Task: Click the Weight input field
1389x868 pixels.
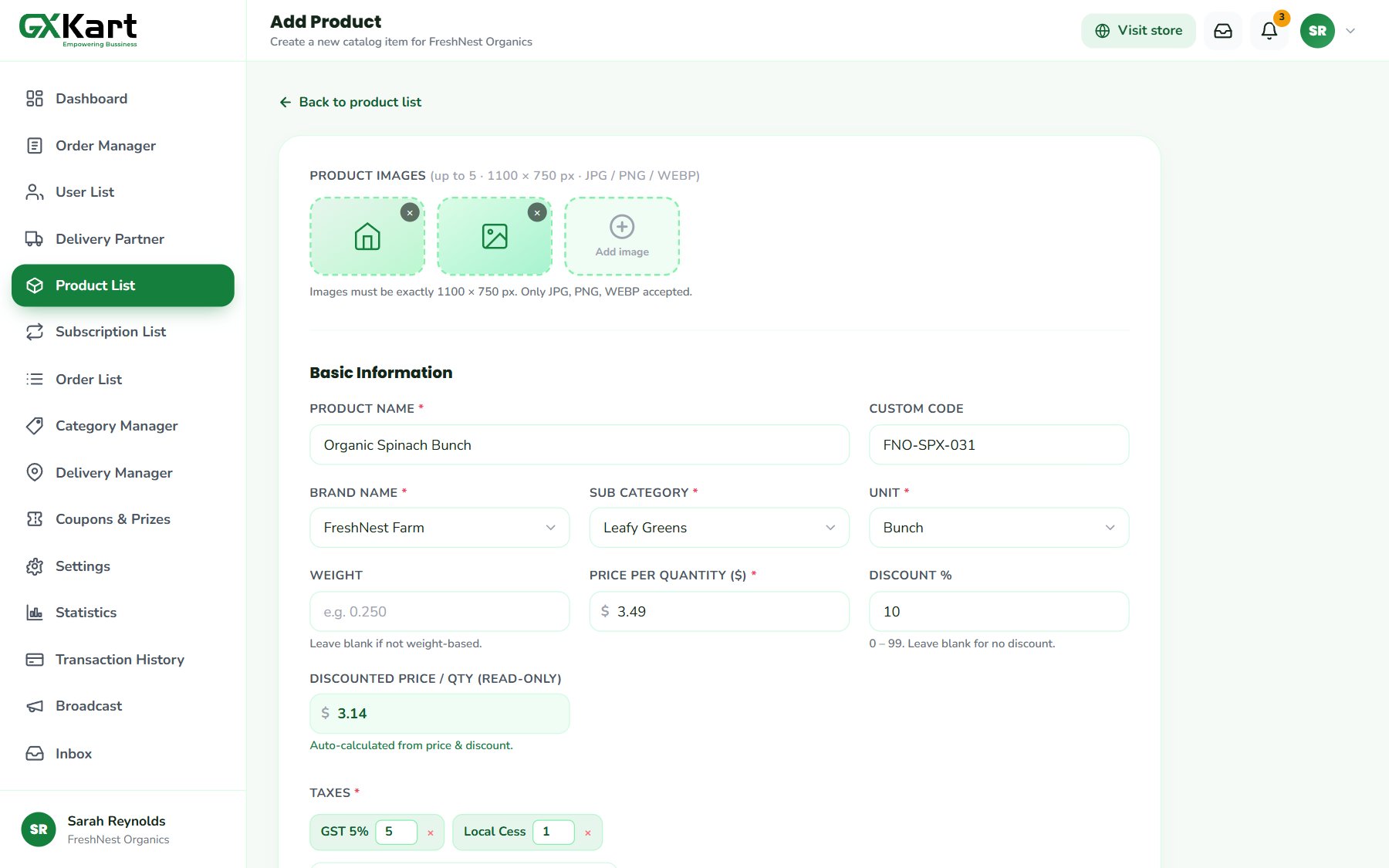Action: (440, 612)
